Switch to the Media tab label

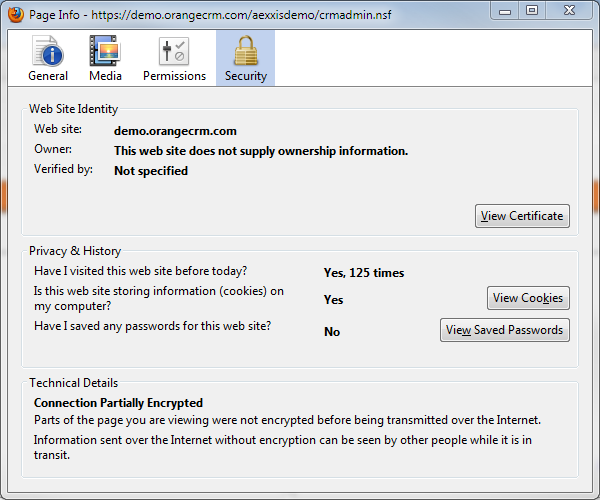pos(105,76)
